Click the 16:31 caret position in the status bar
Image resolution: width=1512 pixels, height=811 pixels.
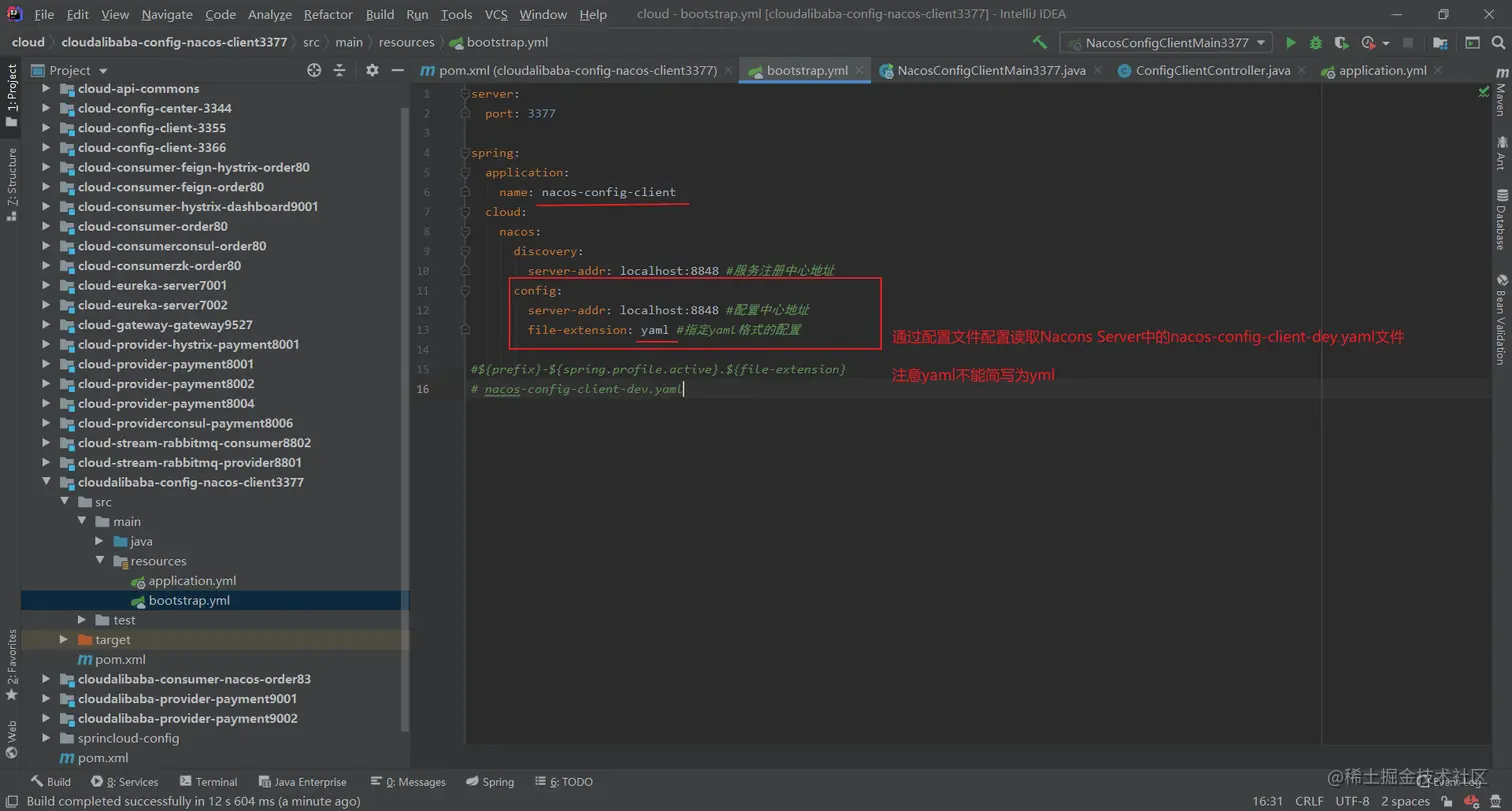(1267, 801)
